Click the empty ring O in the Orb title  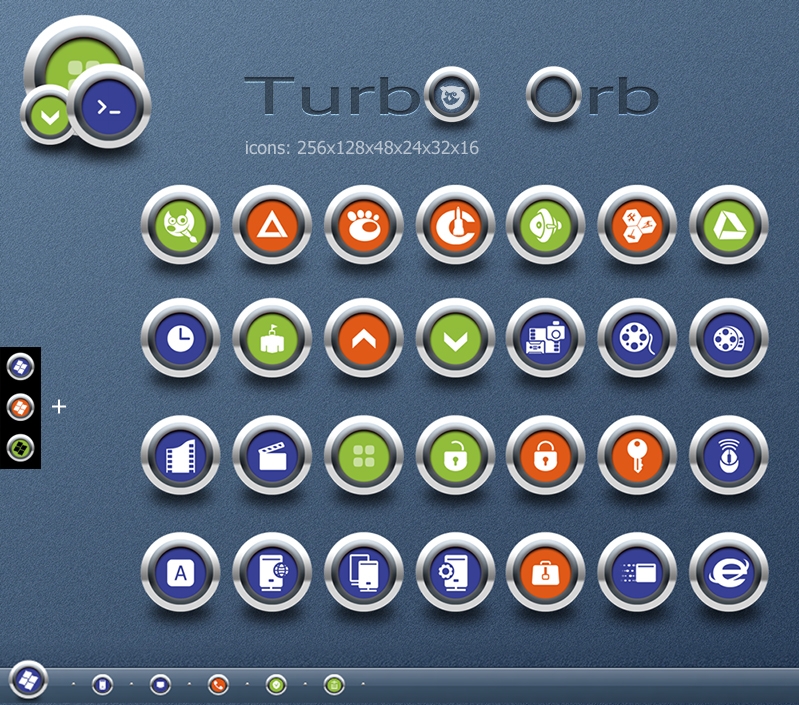point(554,94)
